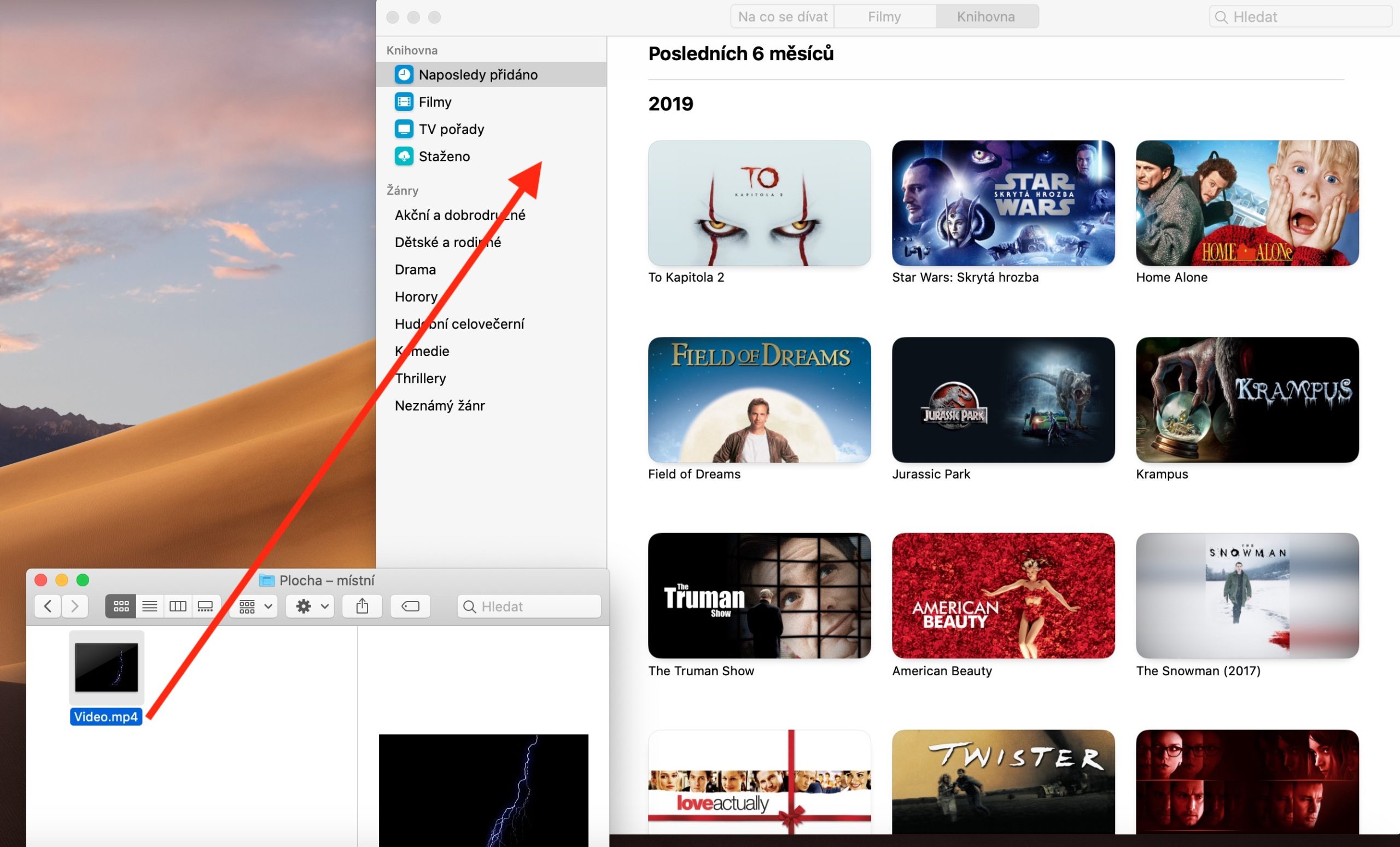The height and width of the screenshot is (847, 1400).
Task: Open To Kapitola 2 movie poster
Action: coord(759,203)
